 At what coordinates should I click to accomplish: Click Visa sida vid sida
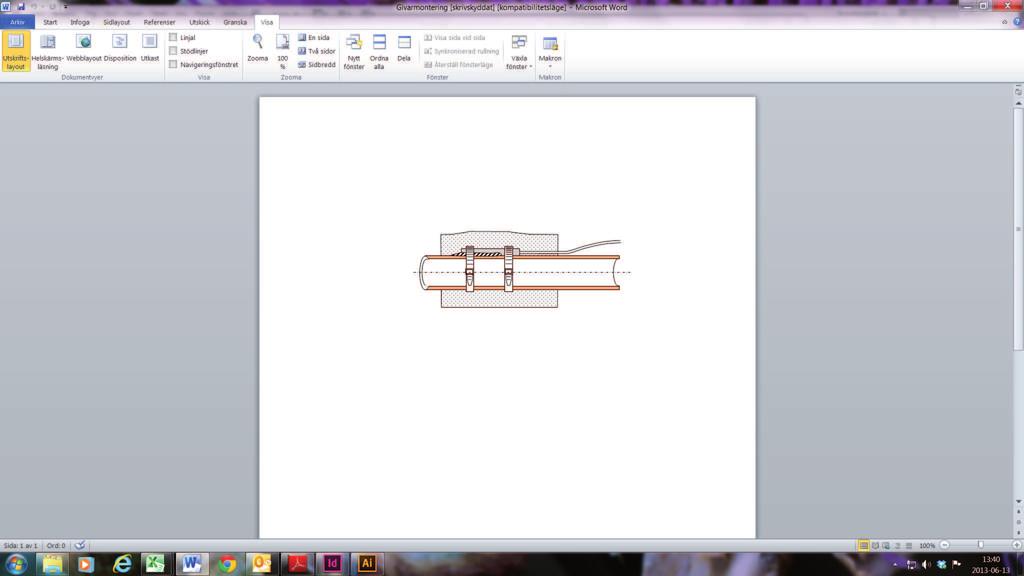tap(455, 38)
